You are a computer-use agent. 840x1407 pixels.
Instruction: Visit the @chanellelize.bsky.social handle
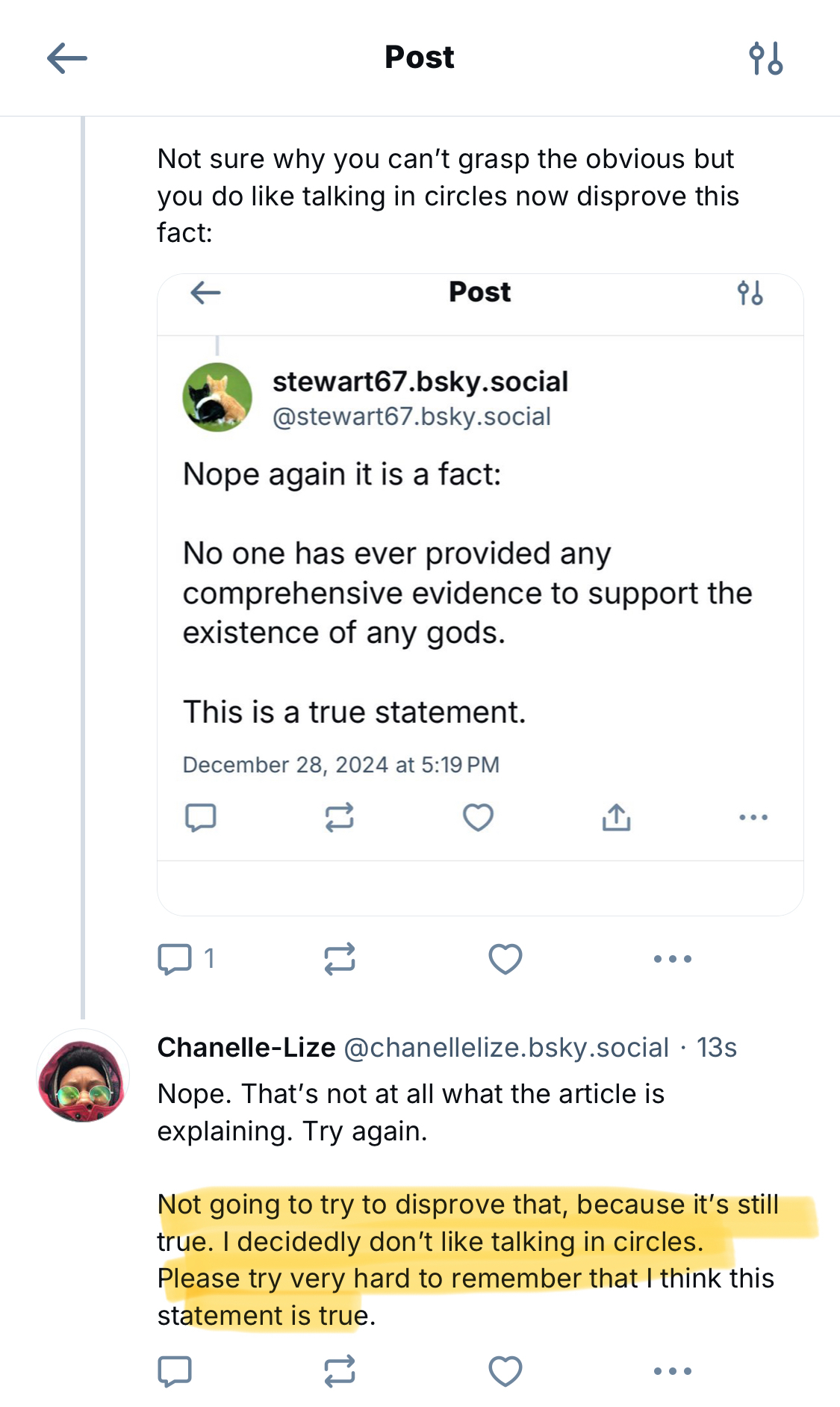pyautogui.click(x=506, y=1048)
